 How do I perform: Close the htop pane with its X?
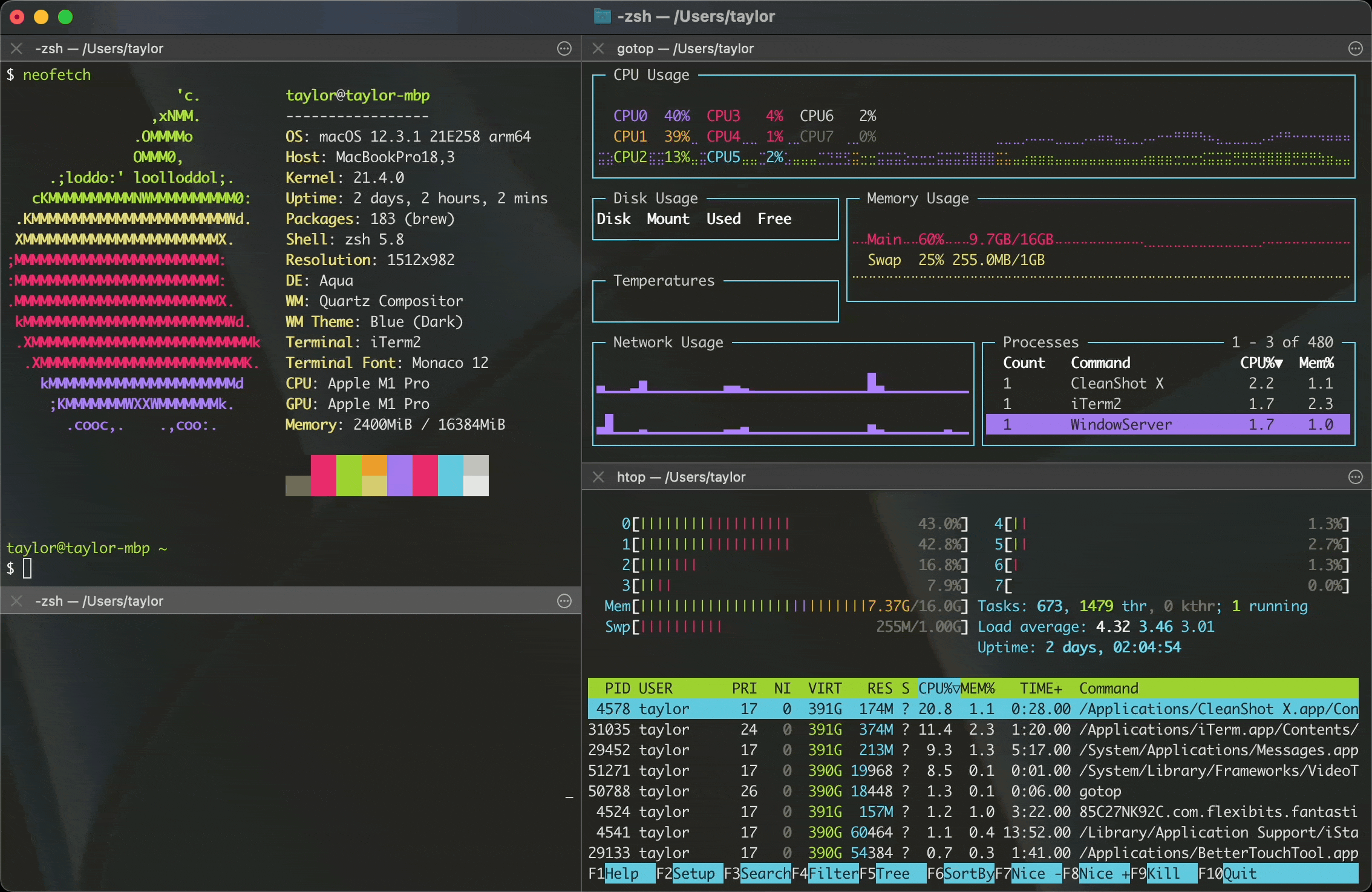point(598,477)
